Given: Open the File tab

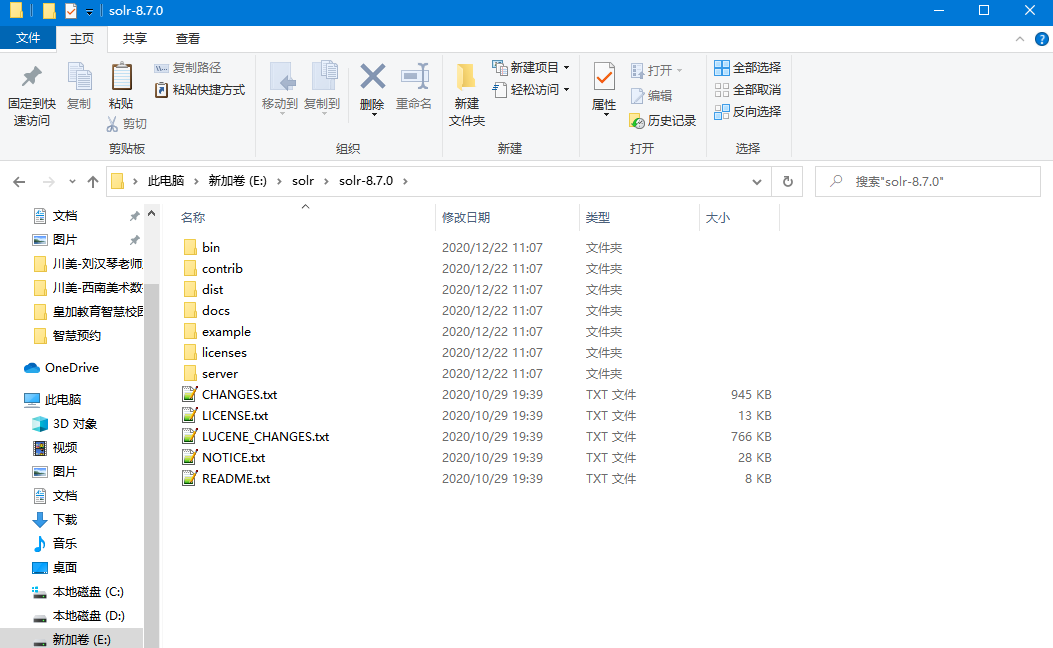Looking at the screenshot, I should coord(28,38).
